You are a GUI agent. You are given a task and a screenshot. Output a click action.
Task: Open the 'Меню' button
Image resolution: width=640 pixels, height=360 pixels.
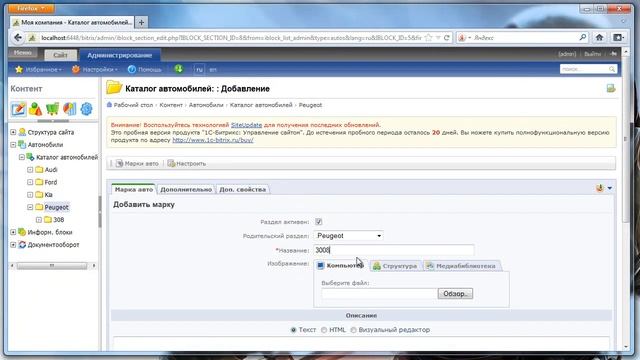click(x=22, y=53)
